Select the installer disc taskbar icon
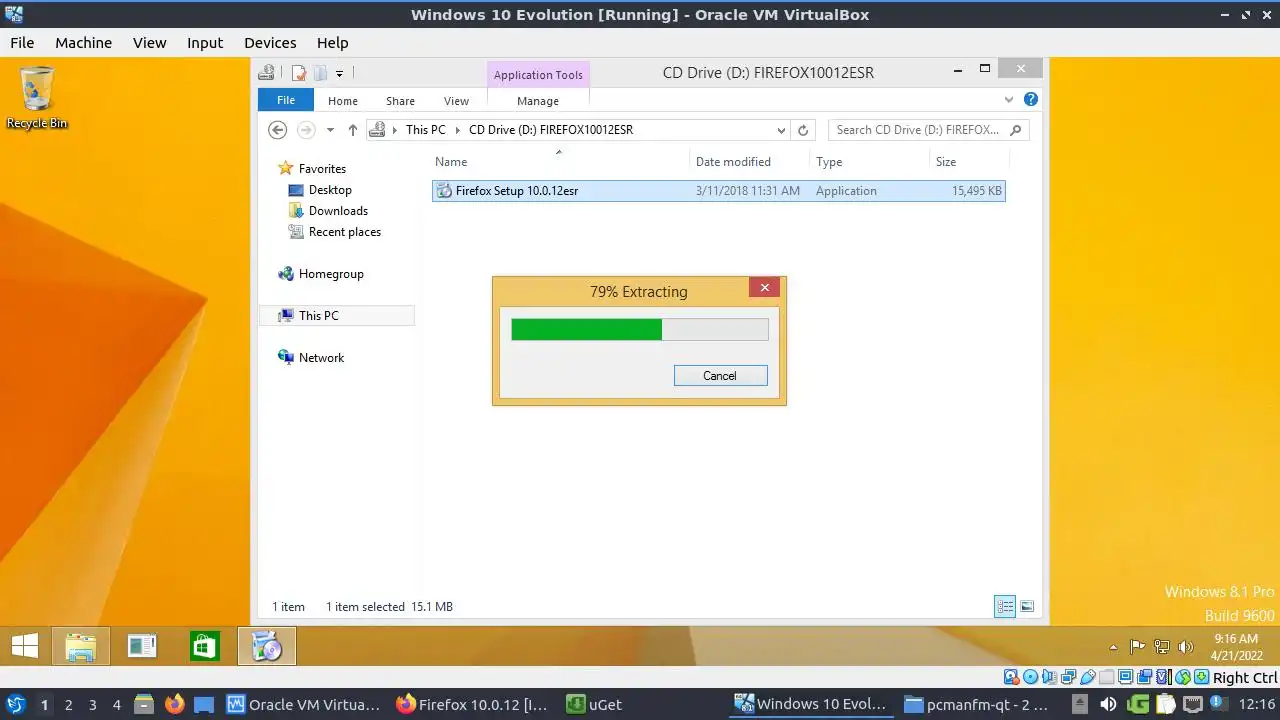Screen dimensions: 1280x720 pyautogui.click(x=267, y=646)
